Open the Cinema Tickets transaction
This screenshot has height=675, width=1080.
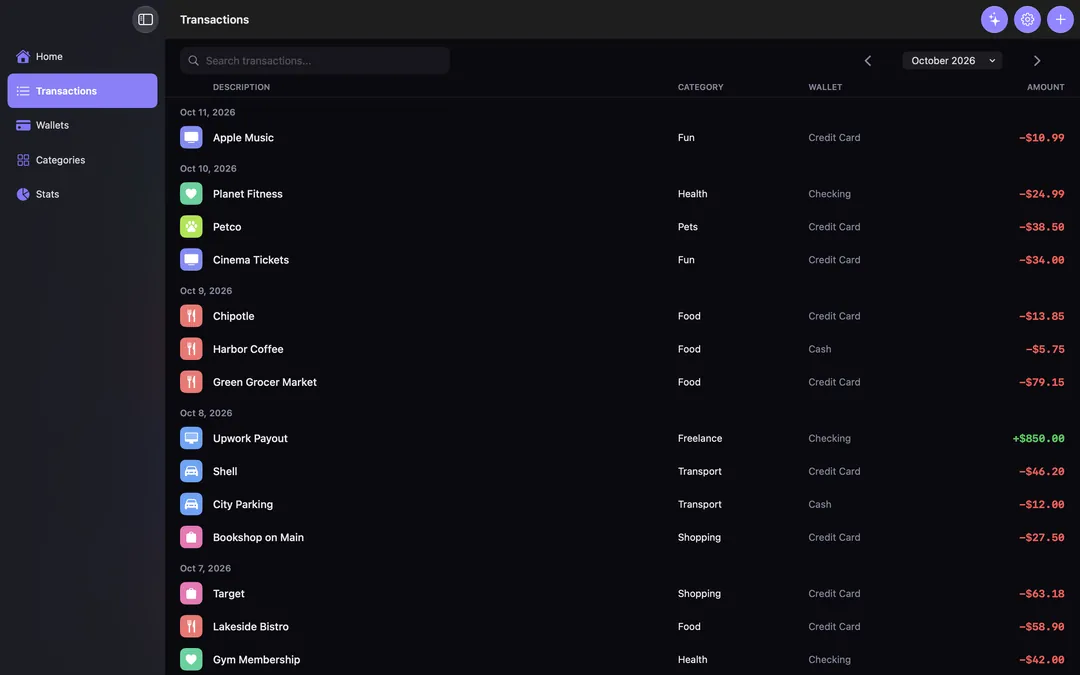pos(622,260)
